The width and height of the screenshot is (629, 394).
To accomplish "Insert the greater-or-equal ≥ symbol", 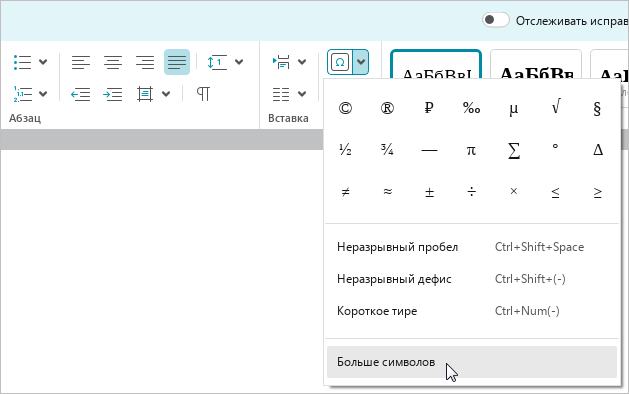I will click(x=597, y=192).
